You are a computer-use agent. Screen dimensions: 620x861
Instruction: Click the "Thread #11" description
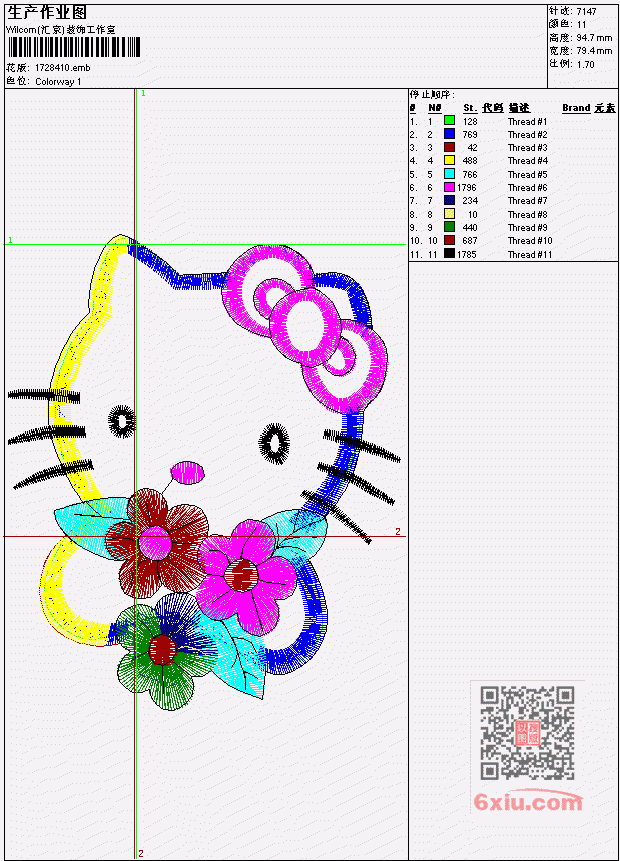[x=530, y=255]
